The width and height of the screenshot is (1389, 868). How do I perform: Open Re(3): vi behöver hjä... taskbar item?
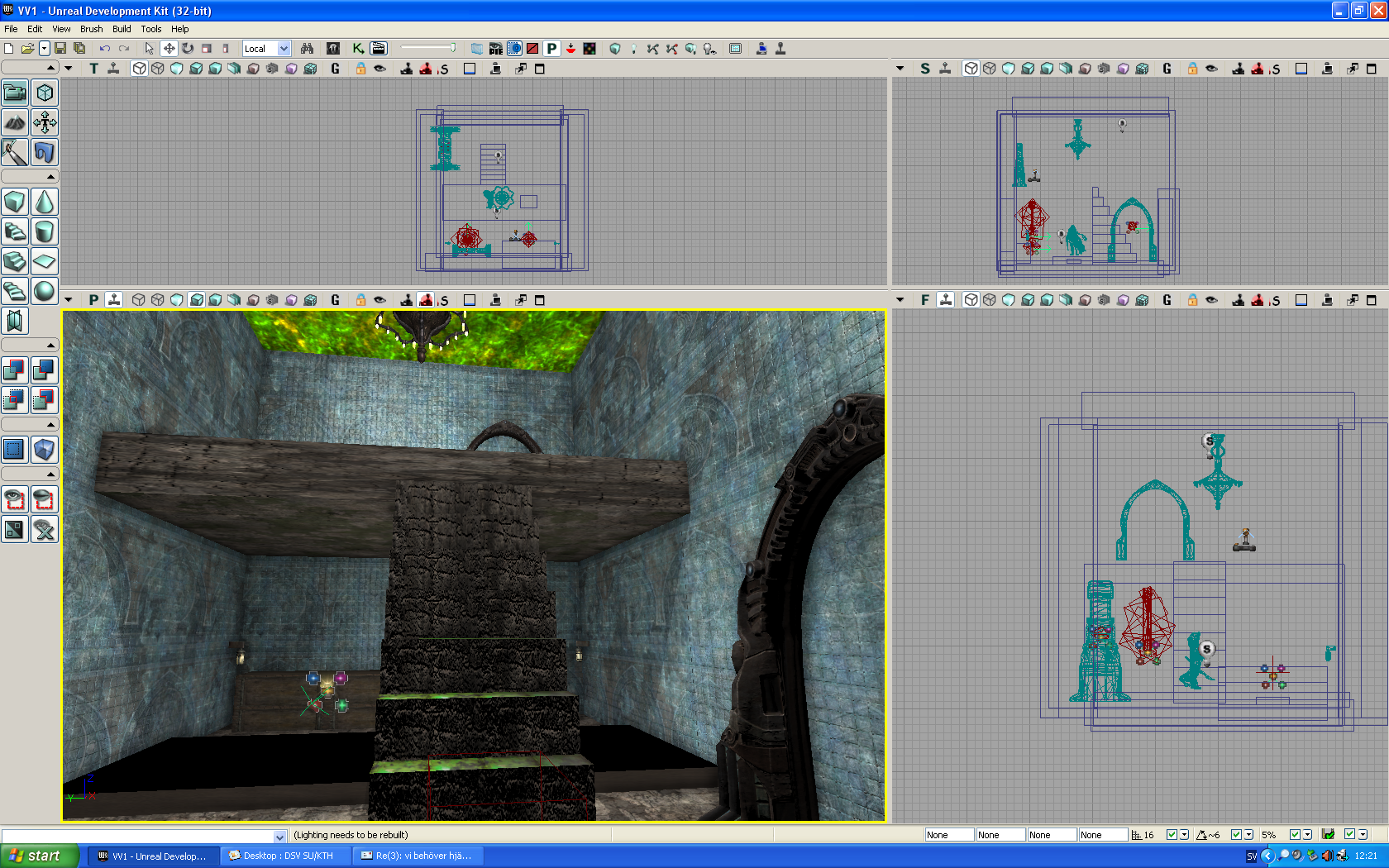coord(418,856)
